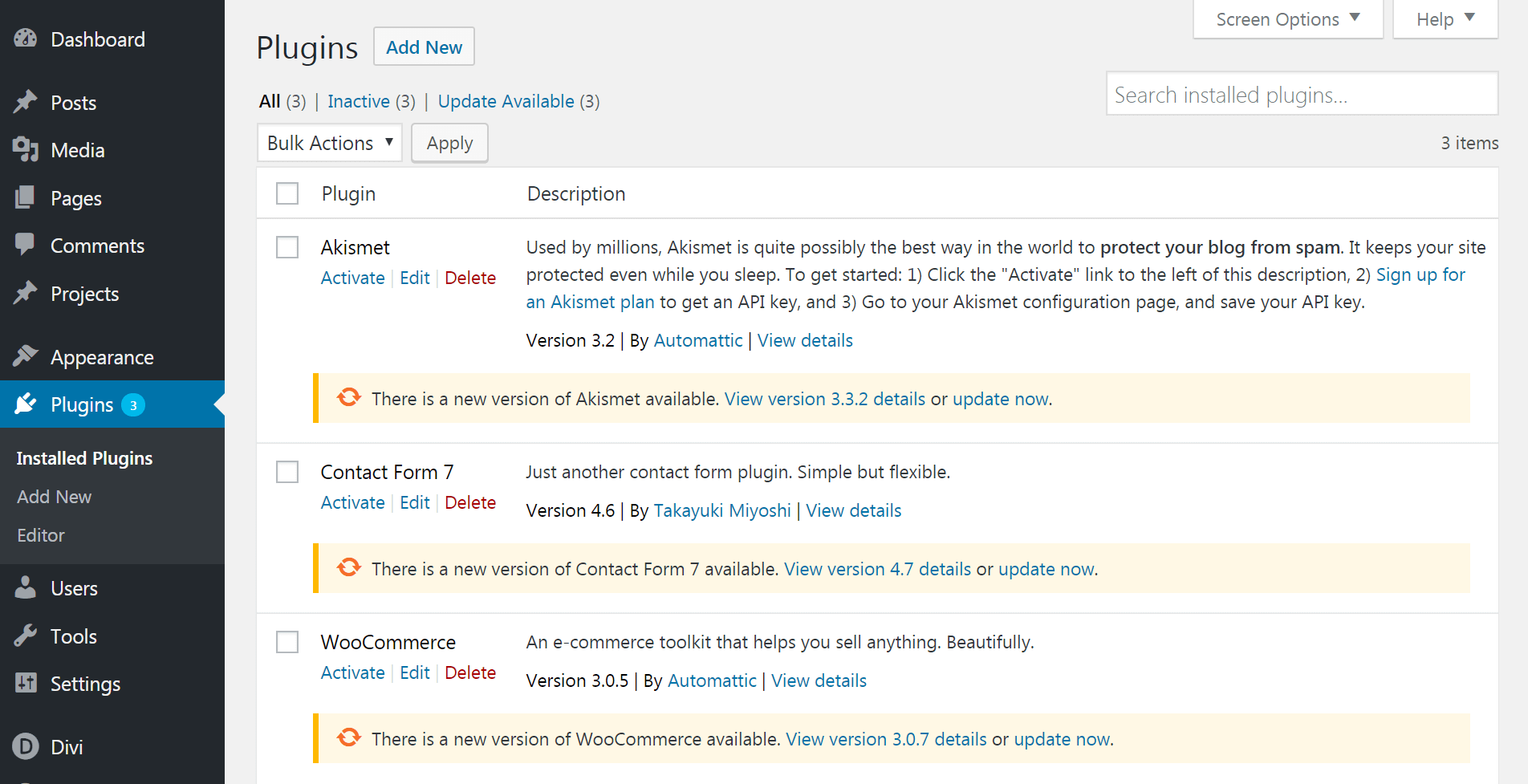Click update now for Contact Form 7
This screenshot has height=784, width=1528.
(x=1046, y=569)
